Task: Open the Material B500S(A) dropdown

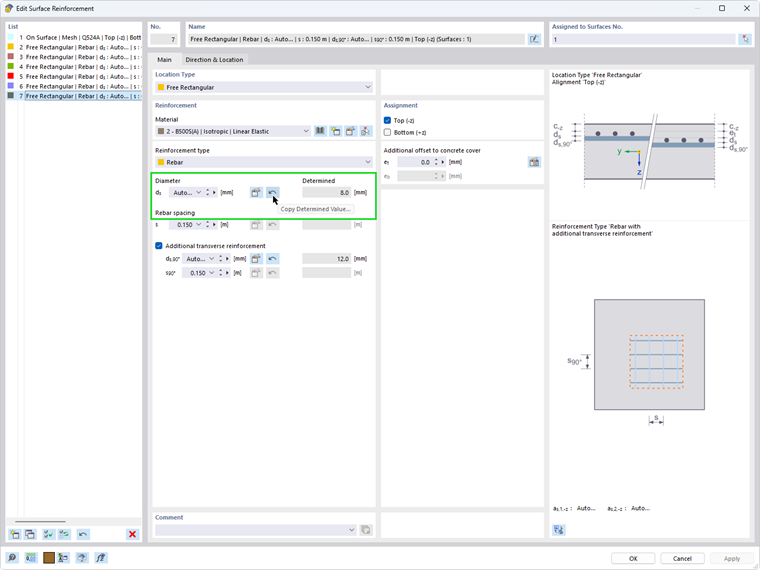Action: coord(233,131)
